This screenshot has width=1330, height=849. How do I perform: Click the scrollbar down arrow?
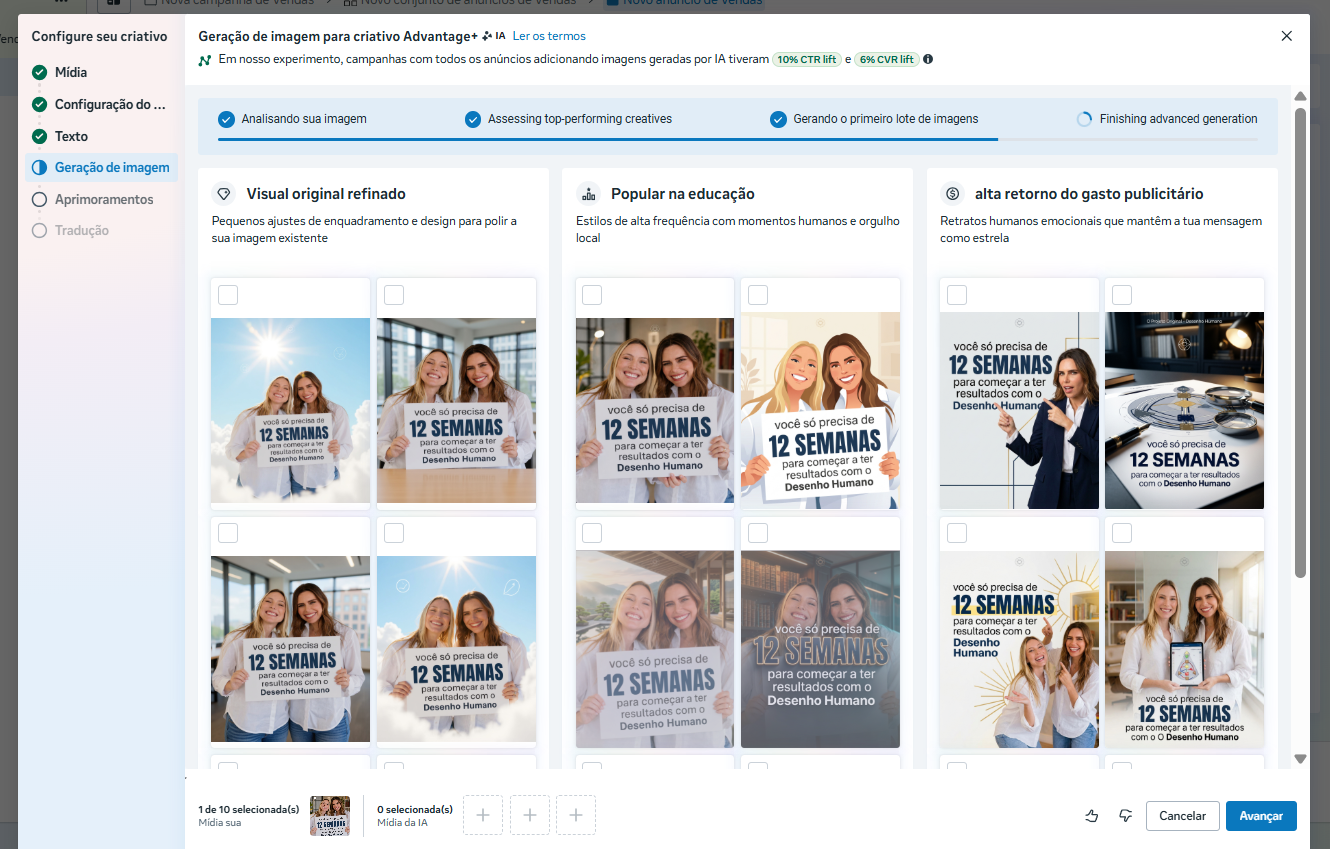pyautogui.click(x=1300, y=759)
